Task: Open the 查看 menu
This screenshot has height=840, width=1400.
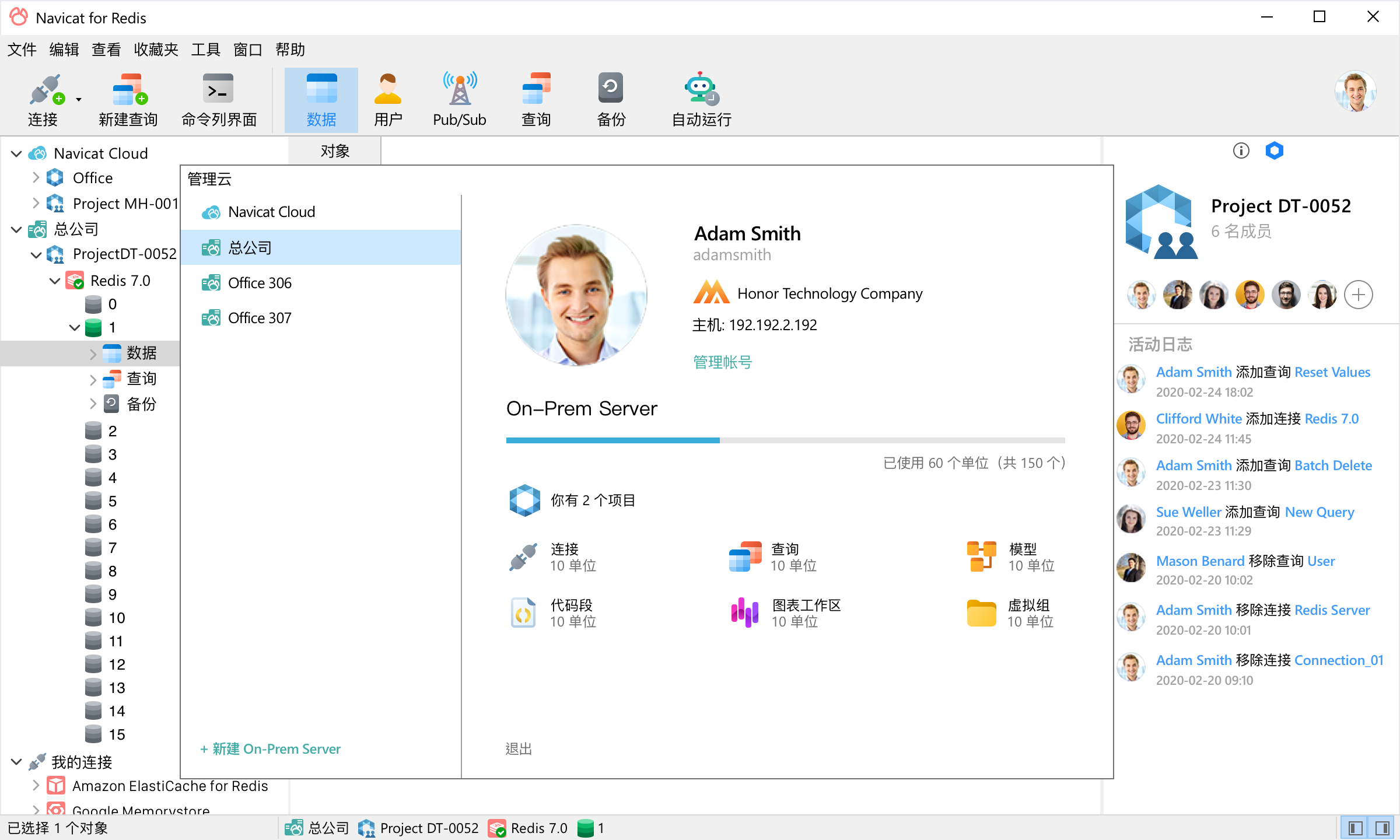Action: [106, 50]
